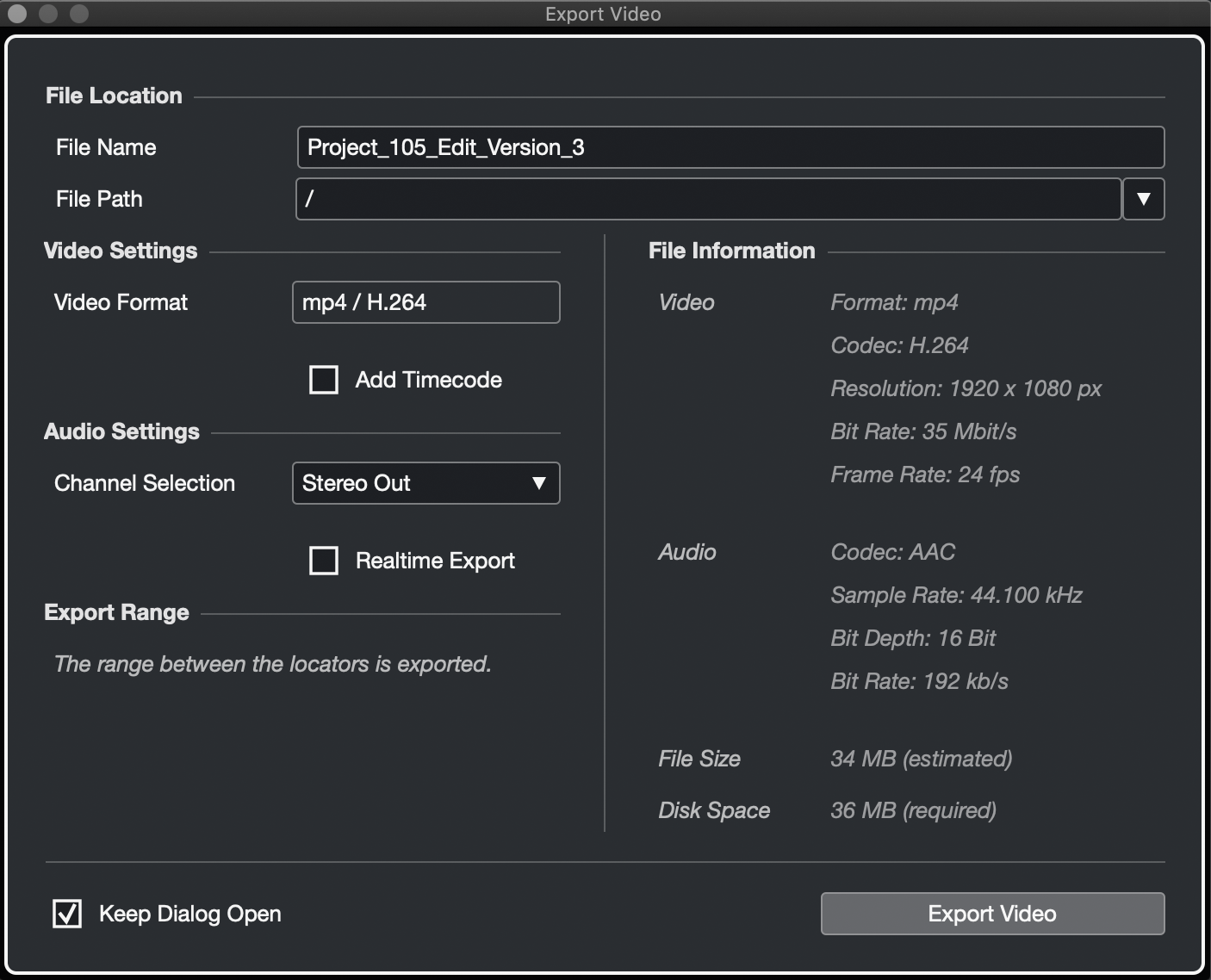
Task: Expand the Stereo Out channel dropdown
Action: (x=426, y=483)
